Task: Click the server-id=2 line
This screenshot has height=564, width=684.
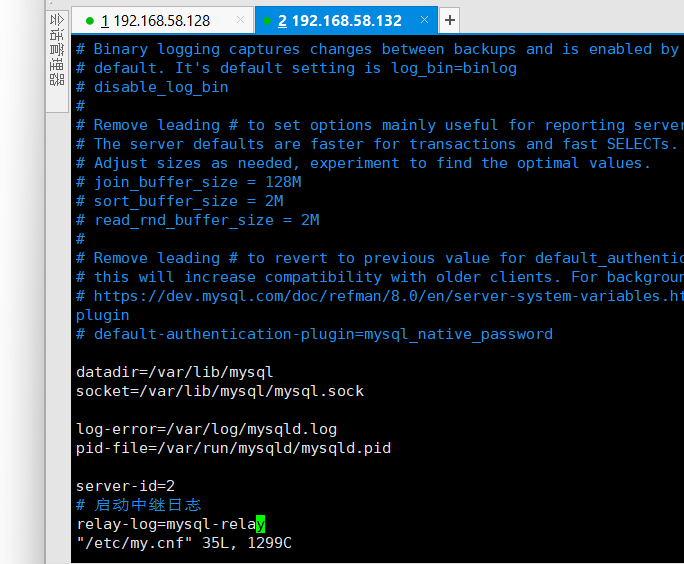Action: 126,485
